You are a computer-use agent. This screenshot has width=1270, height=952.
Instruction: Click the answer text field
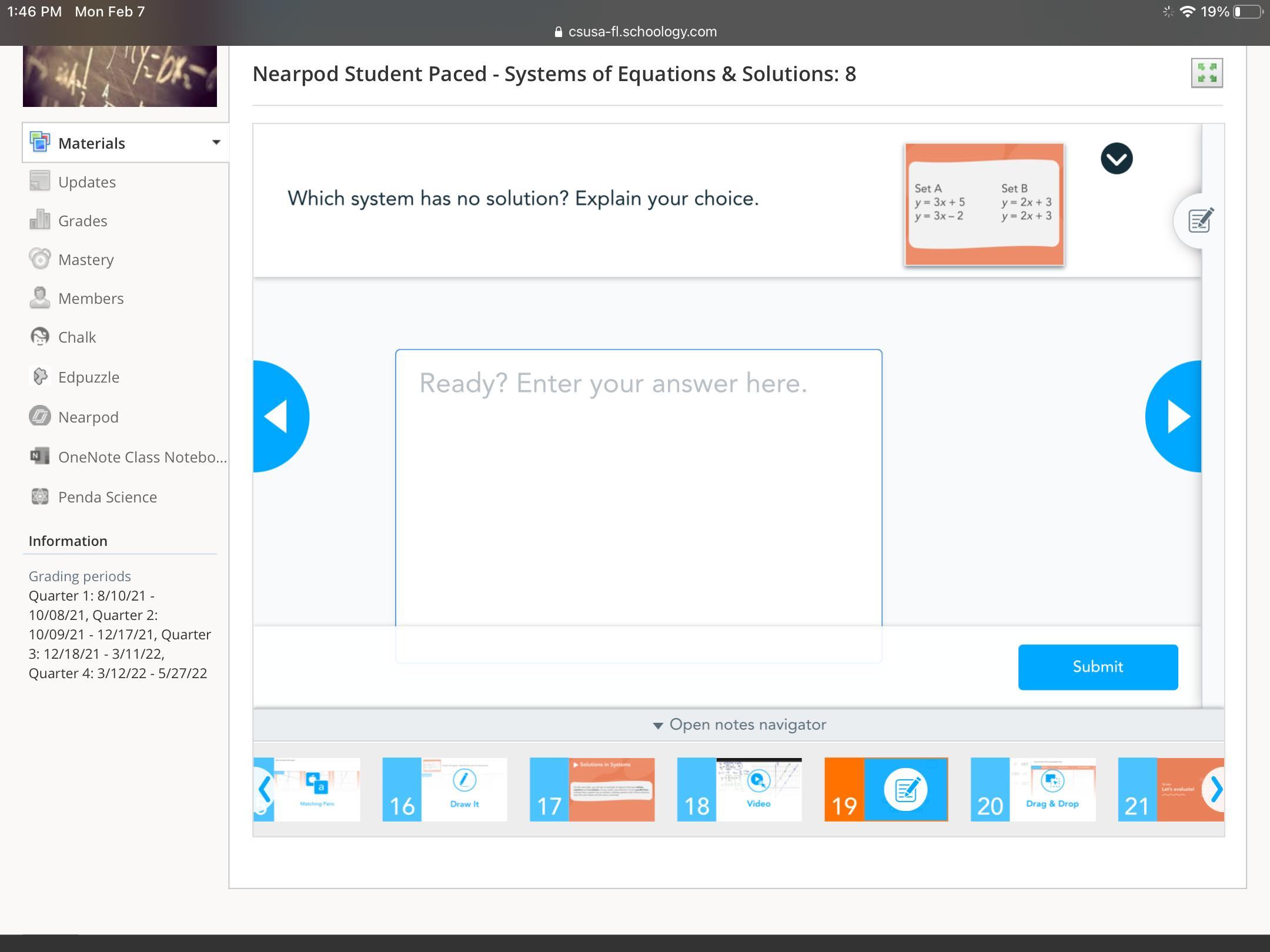[639, 488]
